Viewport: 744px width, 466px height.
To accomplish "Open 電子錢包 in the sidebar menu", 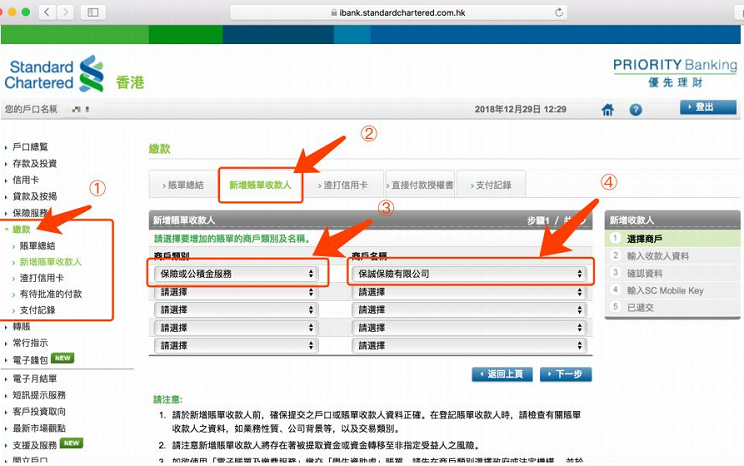I will (x=30, y=360).
